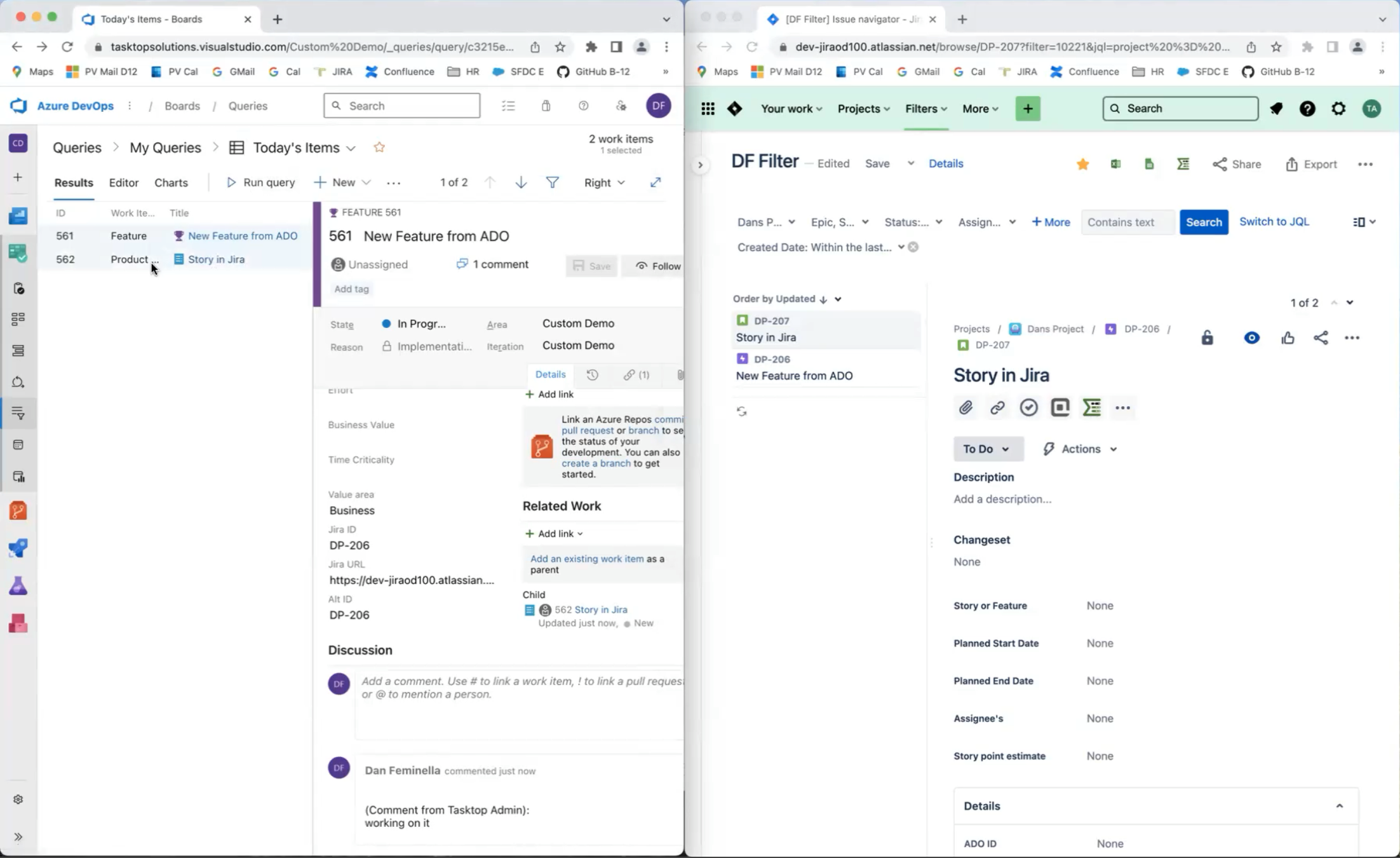Viewport: 1400px width, 858px height.
Task: Switch to query Charts tab
Action: coord(171,182)
